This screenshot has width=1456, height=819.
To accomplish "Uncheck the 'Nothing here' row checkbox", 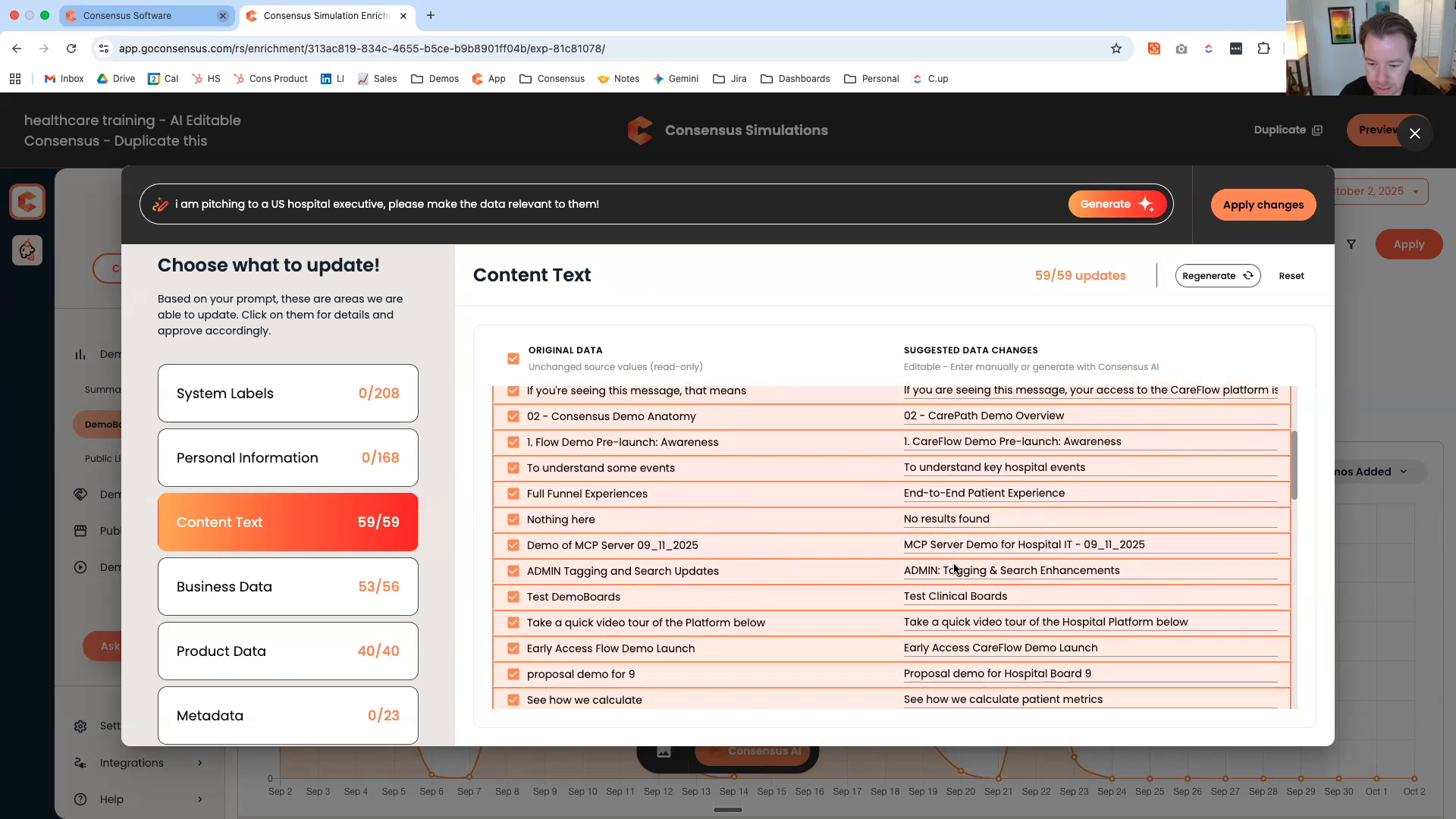I will 513,519.
